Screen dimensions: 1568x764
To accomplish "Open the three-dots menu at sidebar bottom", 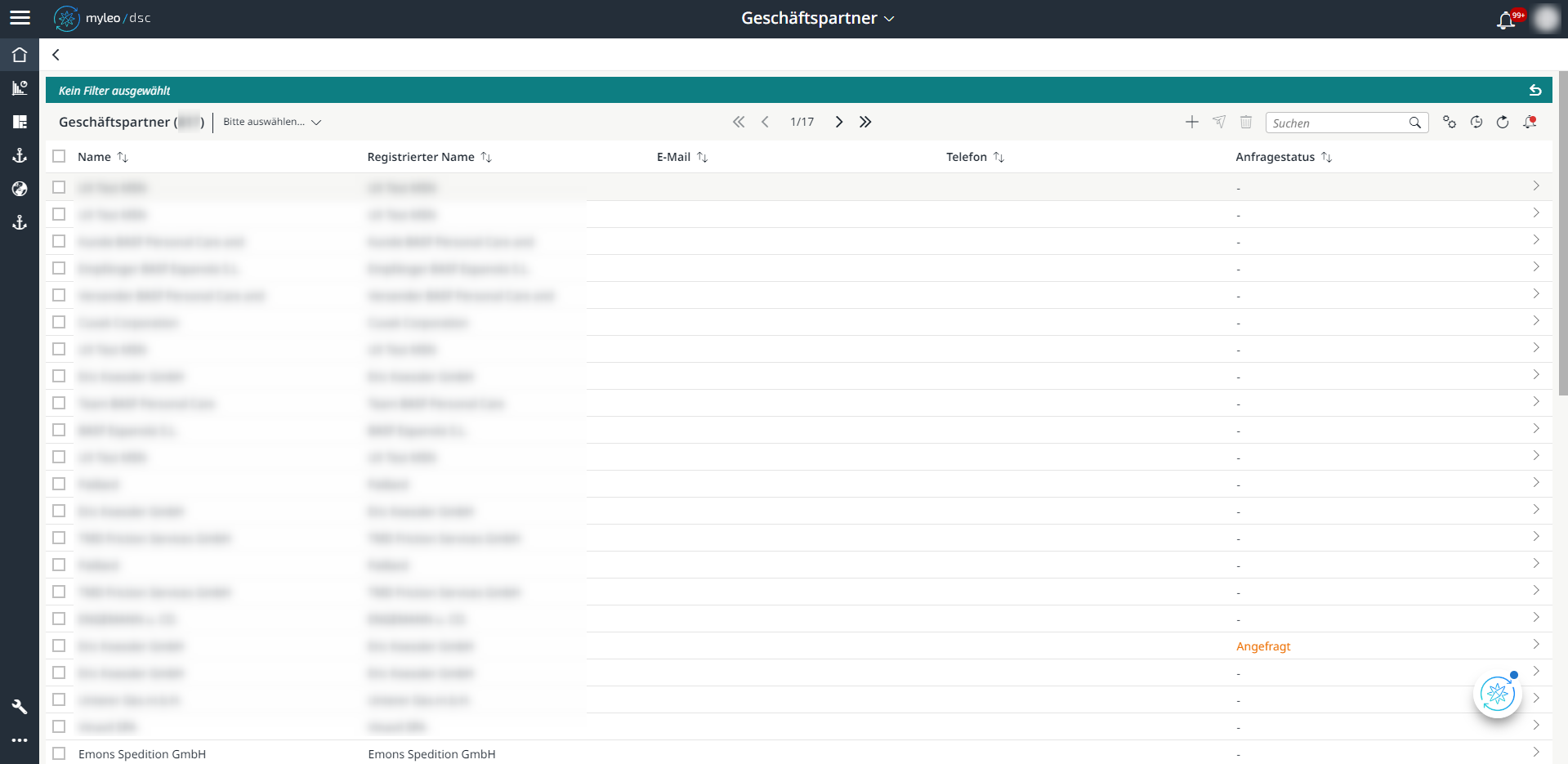I will (19, 739).
